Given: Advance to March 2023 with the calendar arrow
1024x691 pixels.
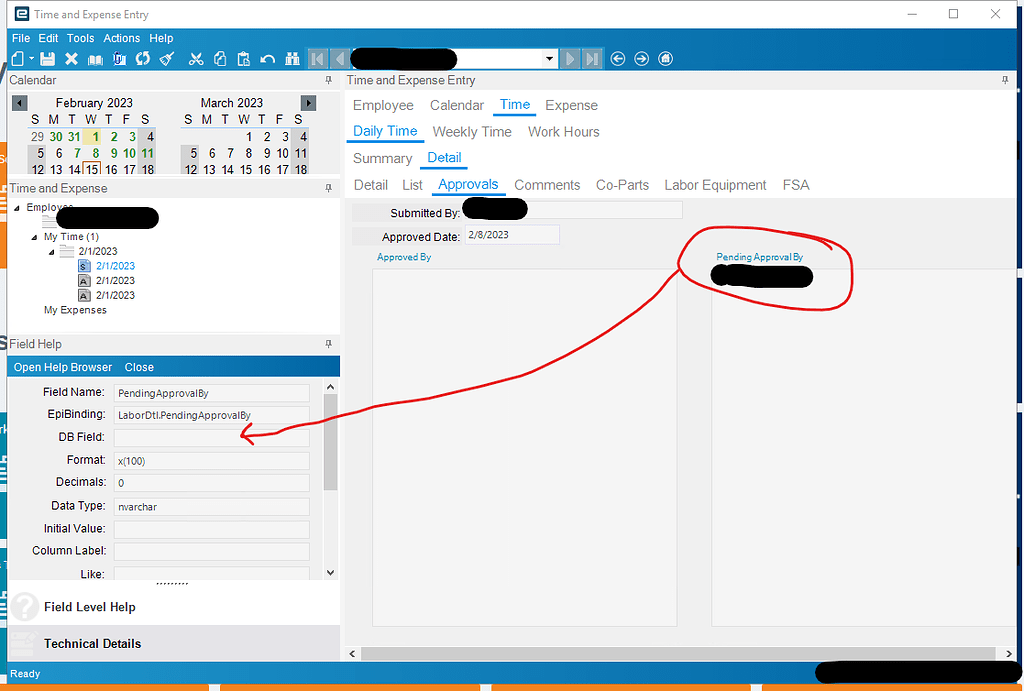Looking at the screenshot, I should tap(308, 102).
